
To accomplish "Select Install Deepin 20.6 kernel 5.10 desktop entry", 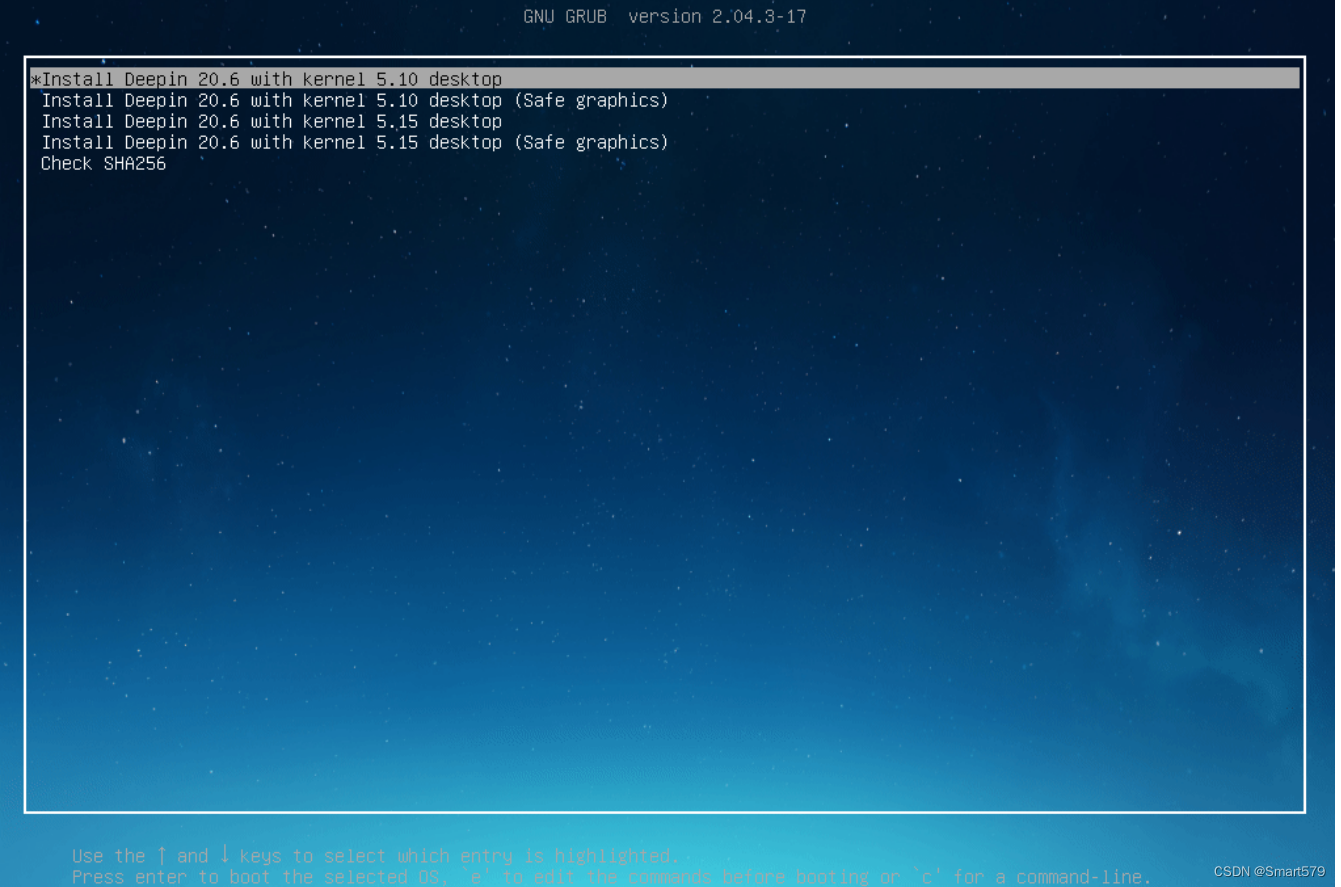I will (x=665, y=79).
